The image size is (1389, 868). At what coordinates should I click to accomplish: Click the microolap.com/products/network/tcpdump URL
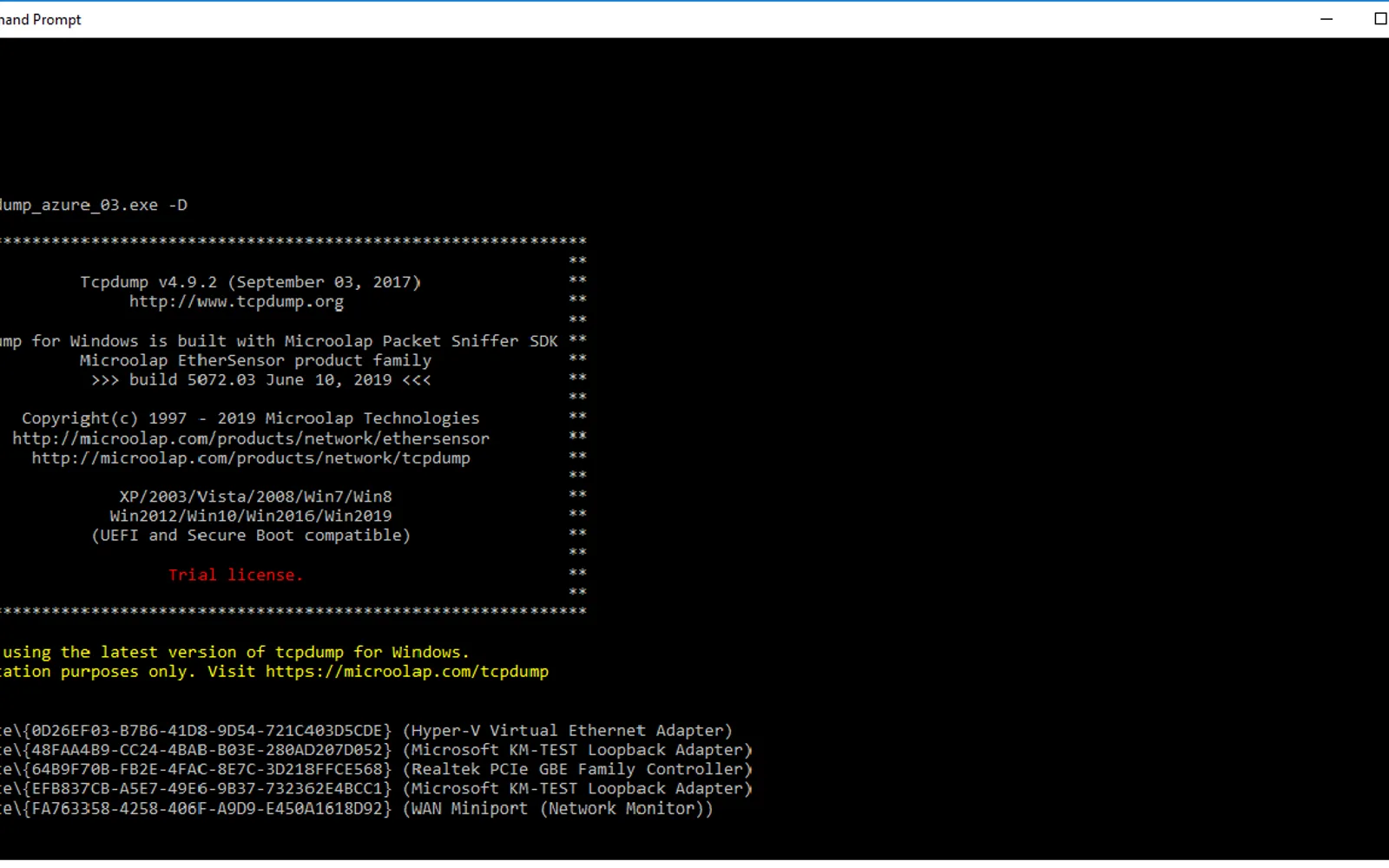[x=251, y=457]
